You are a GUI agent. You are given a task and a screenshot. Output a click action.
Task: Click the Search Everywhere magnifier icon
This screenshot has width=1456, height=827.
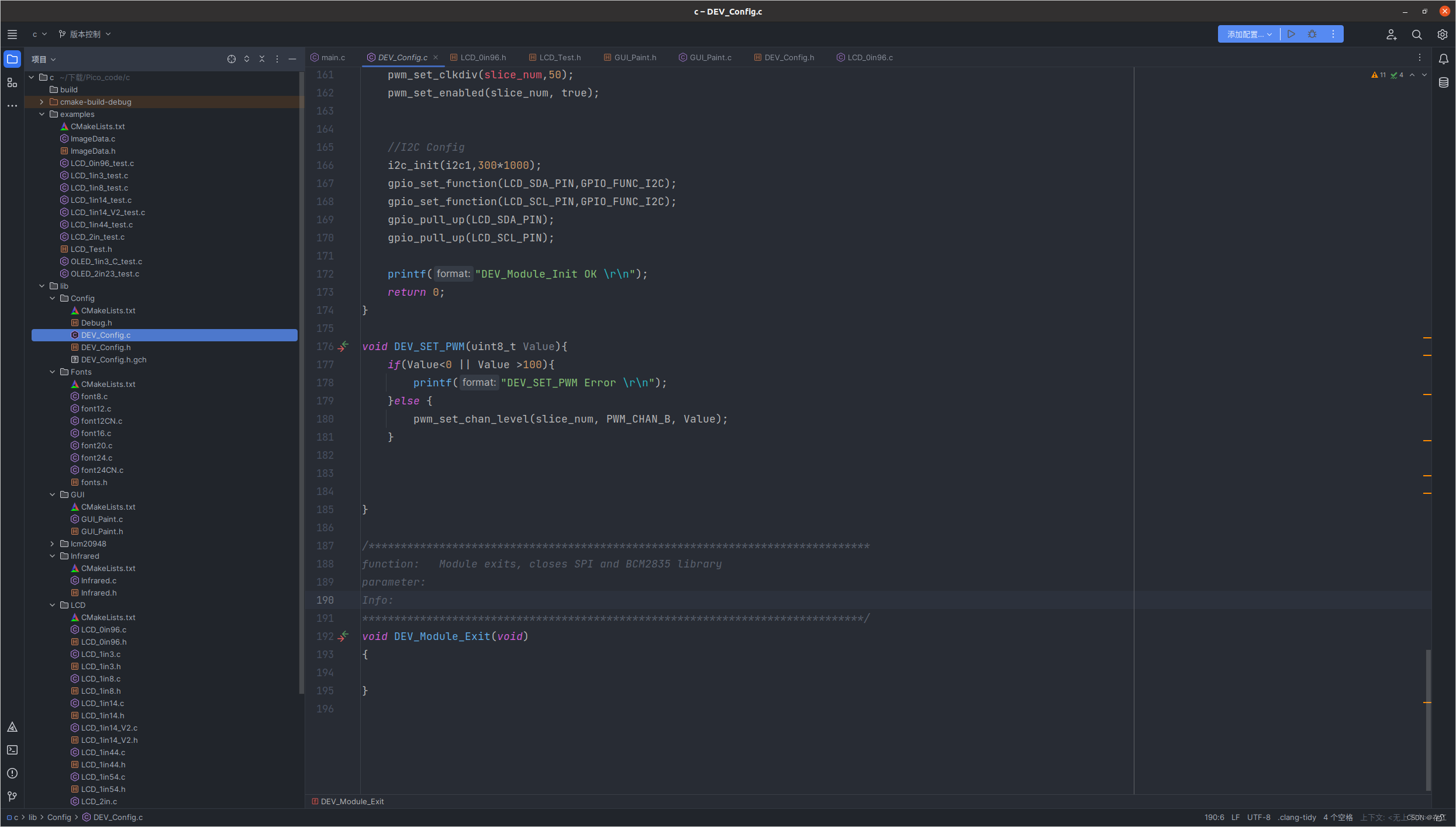click(x=1417, y=34)
